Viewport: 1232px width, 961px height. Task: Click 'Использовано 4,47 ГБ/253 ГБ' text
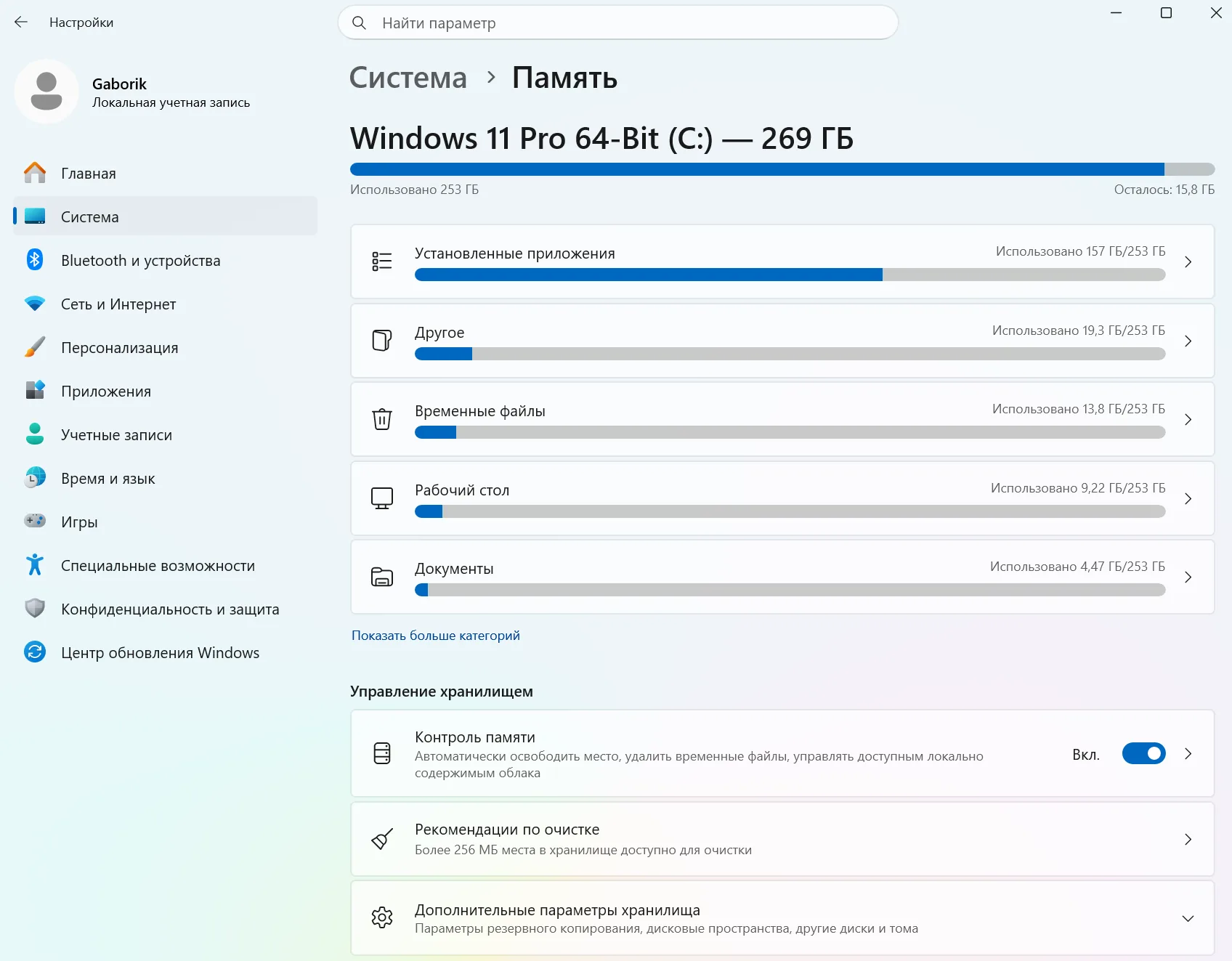click(x=1078, y=567)
